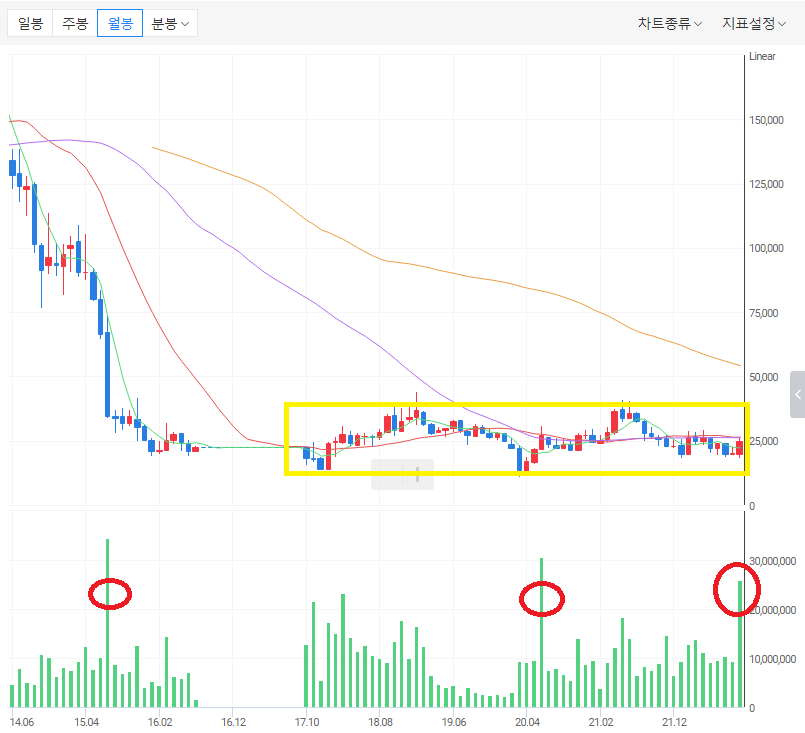Click the 19.06 date axis label

click(454, 722)
